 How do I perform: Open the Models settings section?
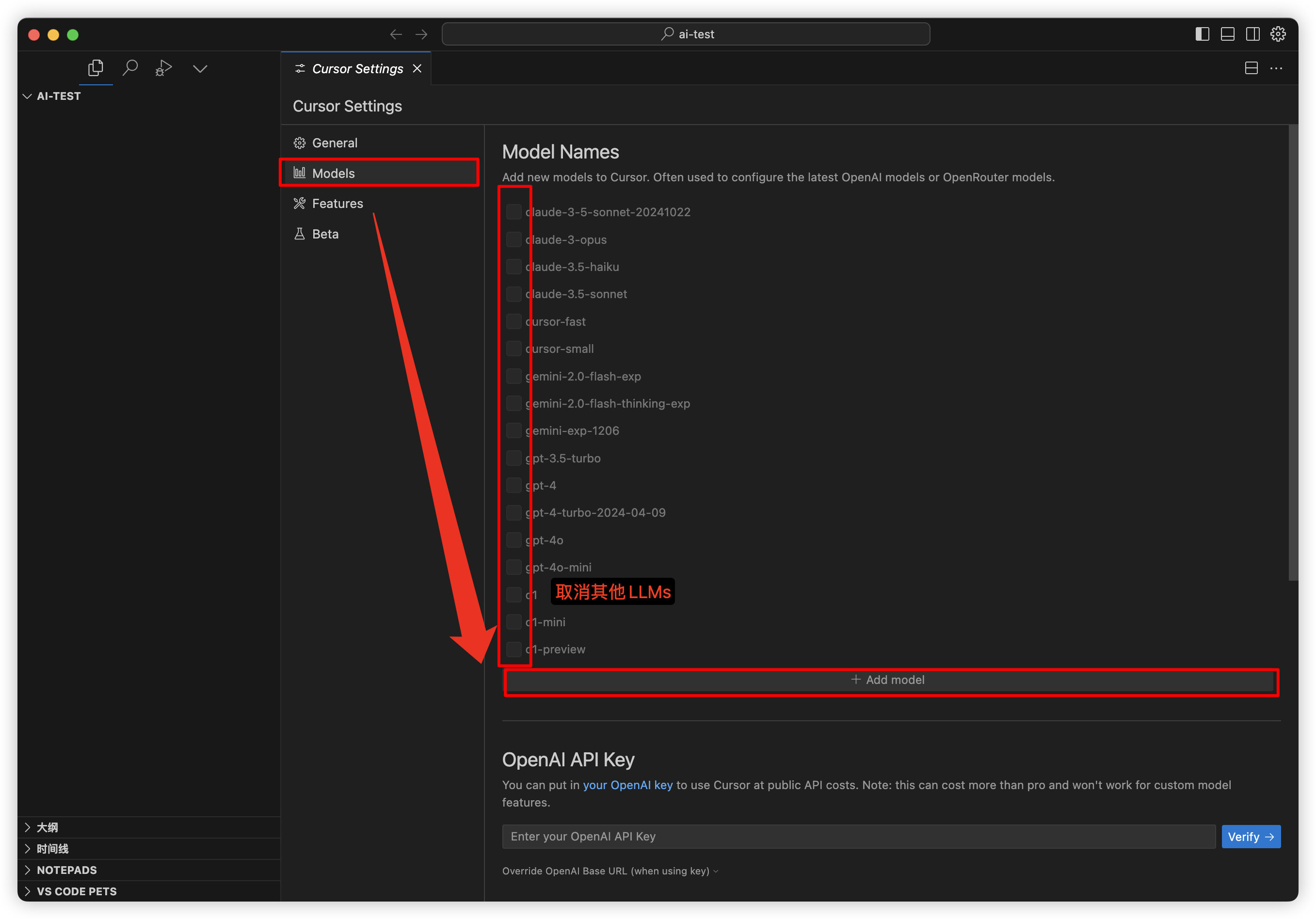(381, 173)
